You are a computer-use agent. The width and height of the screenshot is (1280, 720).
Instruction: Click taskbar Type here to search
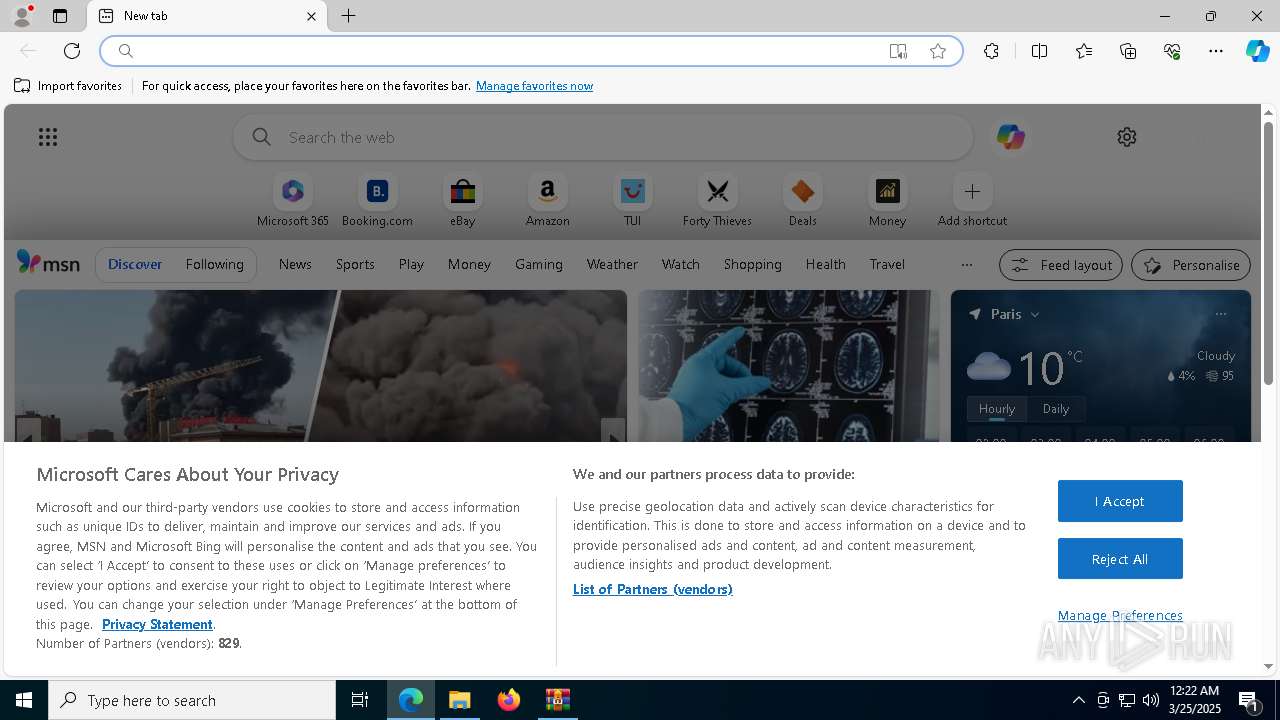click(192, 700)
